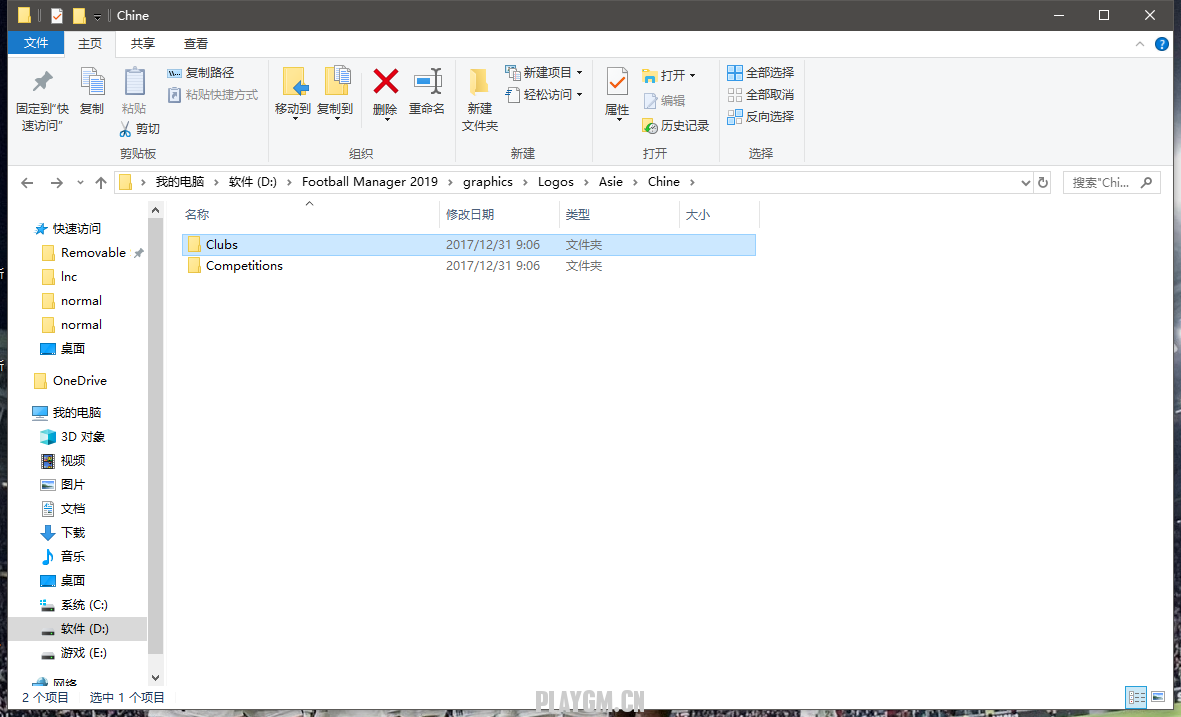Click Asie in the address path

coord(611,182)
